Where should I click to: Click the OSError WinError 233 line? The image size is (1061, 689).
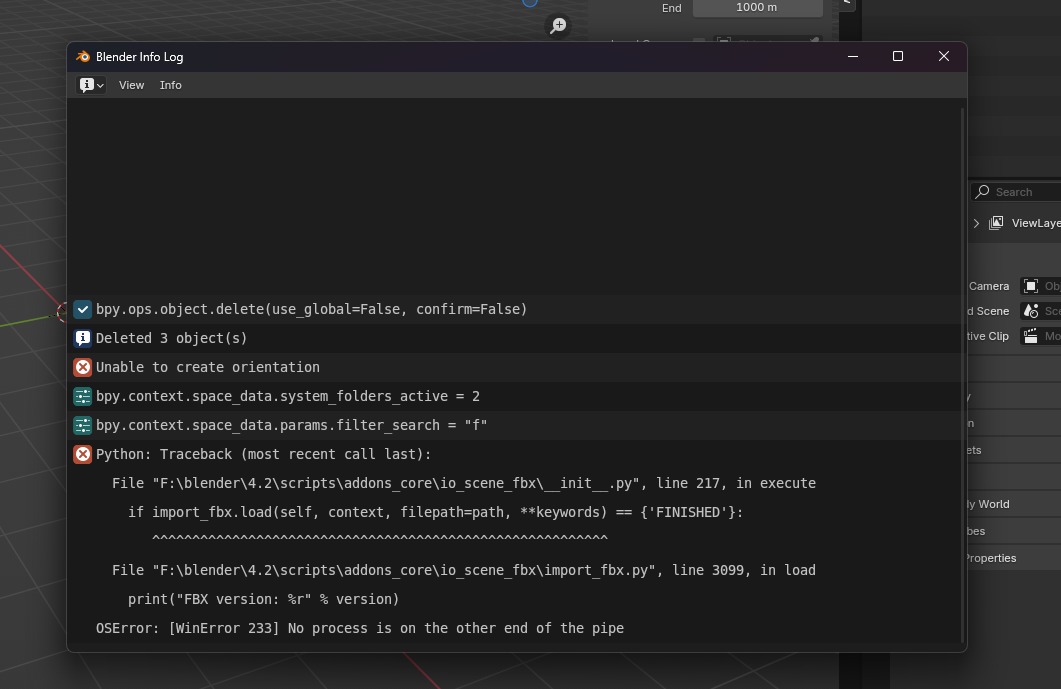pyautogui.click(x=360, y=628)
